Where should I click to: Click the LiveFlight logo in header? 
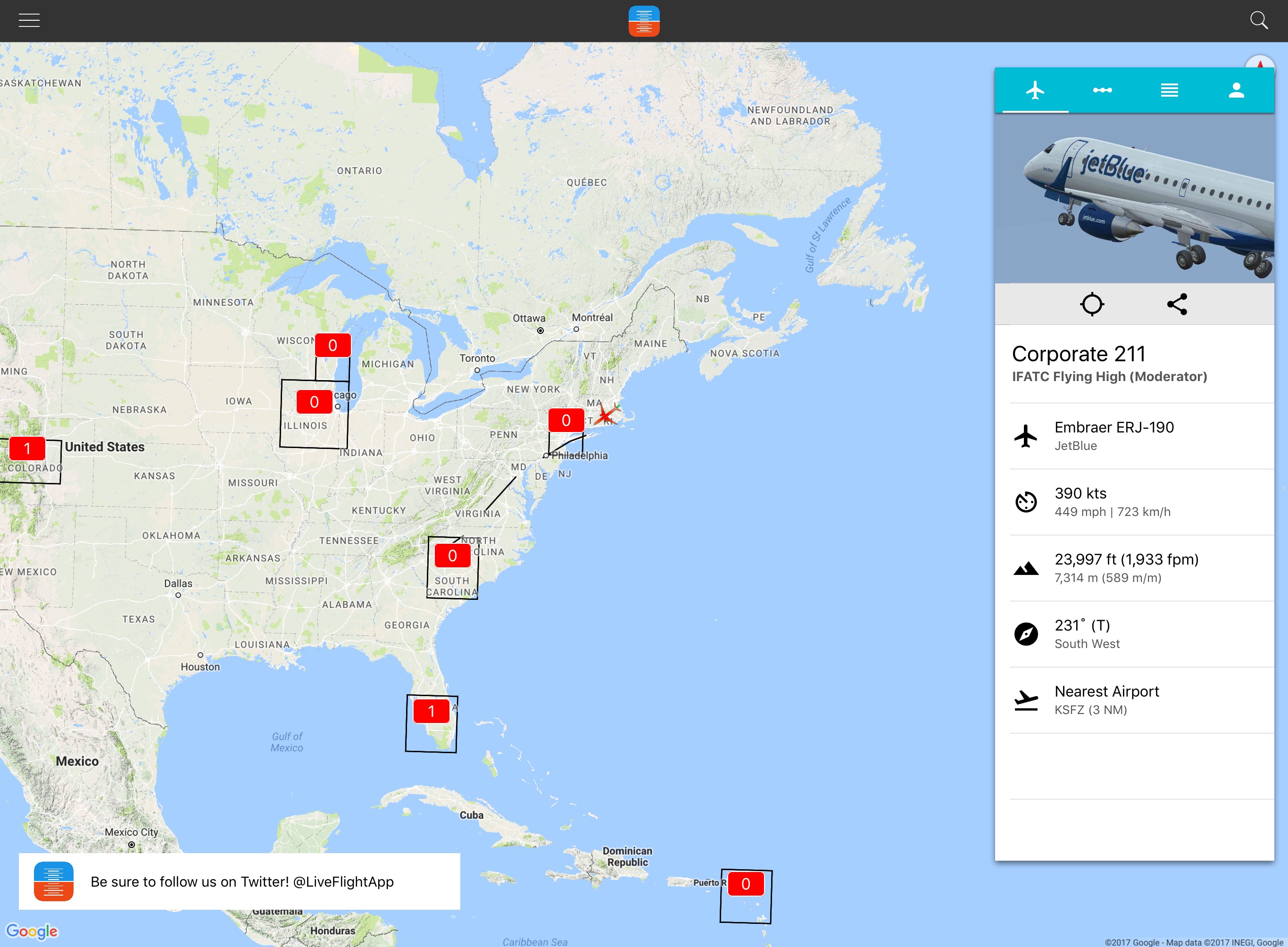pos(644,21)
